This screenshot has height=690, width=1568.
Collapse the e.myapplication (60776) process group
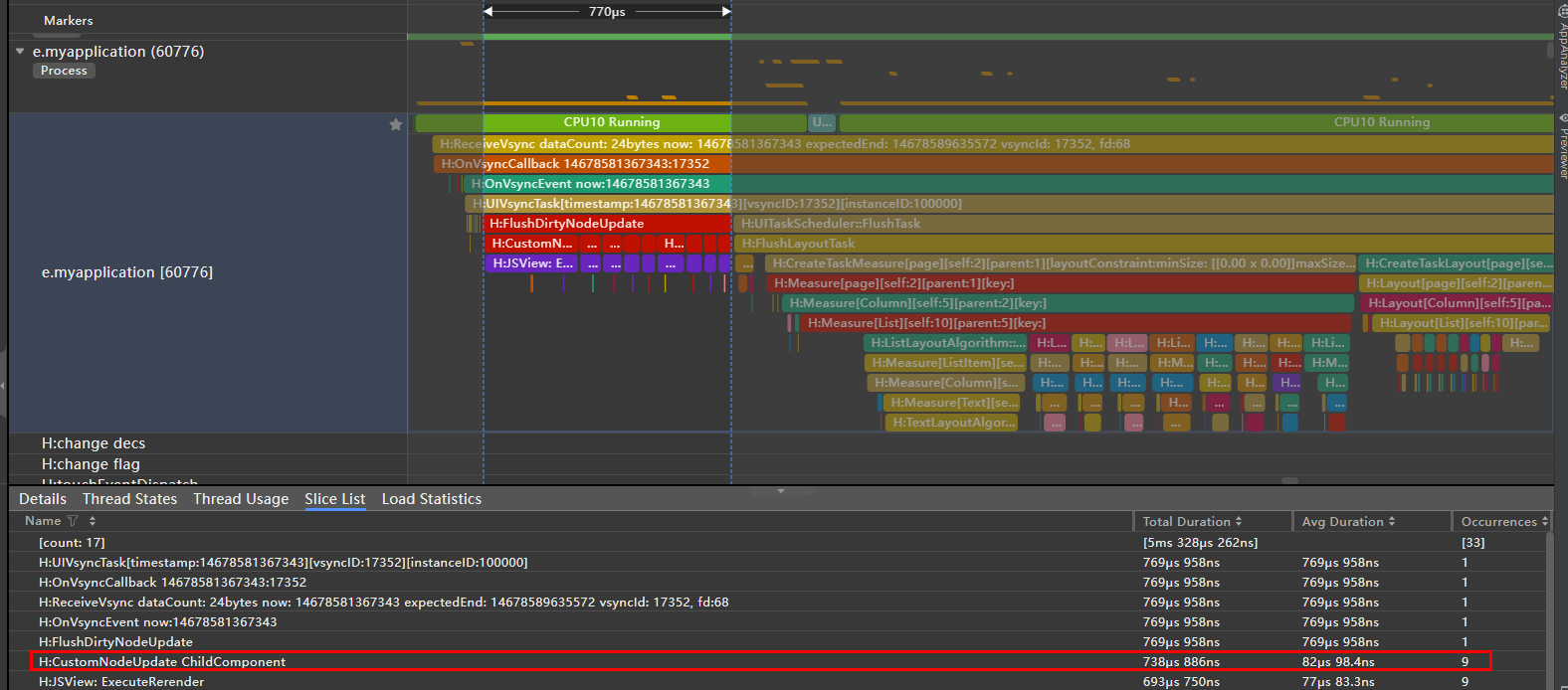[20, 51]
